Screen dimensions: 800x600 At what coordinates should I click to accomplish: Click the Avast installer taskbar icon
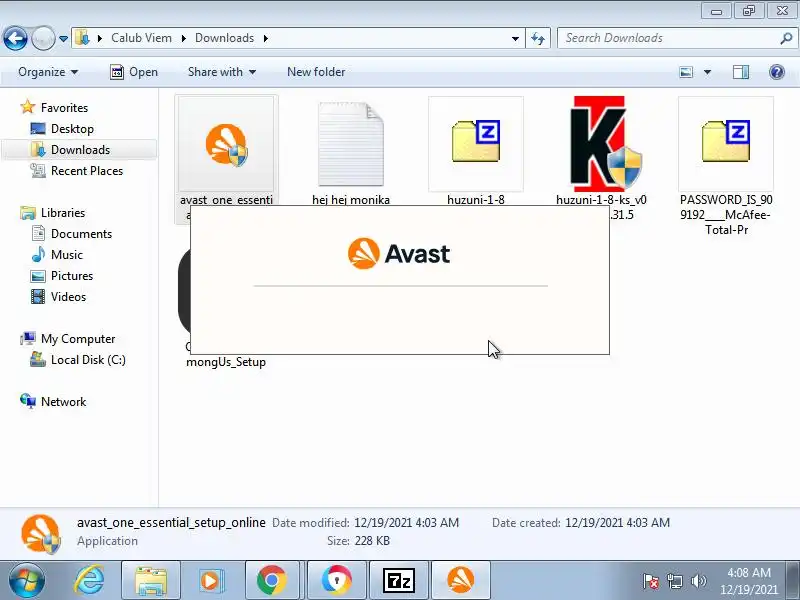(461, 581)
